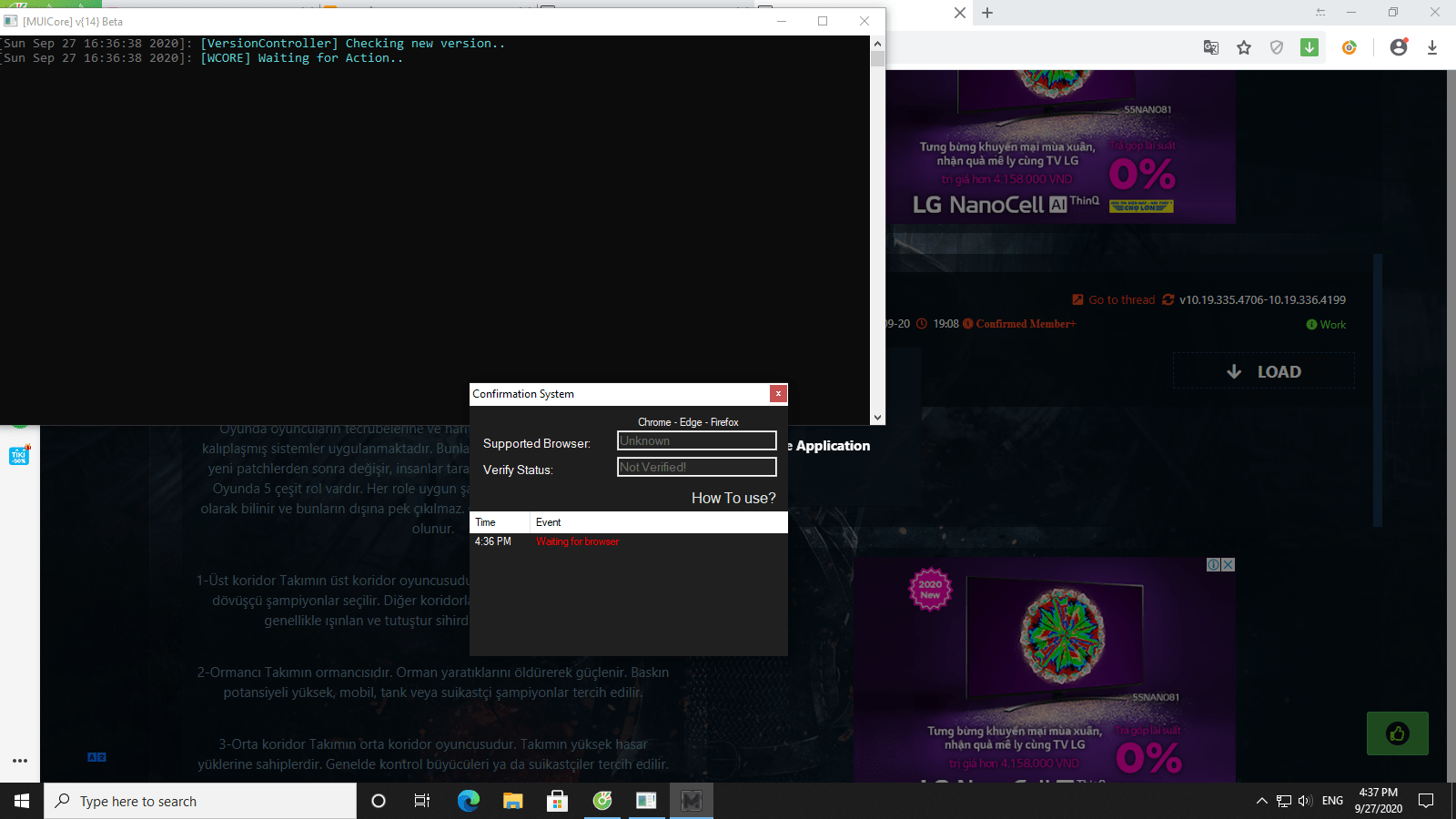Show hidden system tray icons

(1261, 801)
